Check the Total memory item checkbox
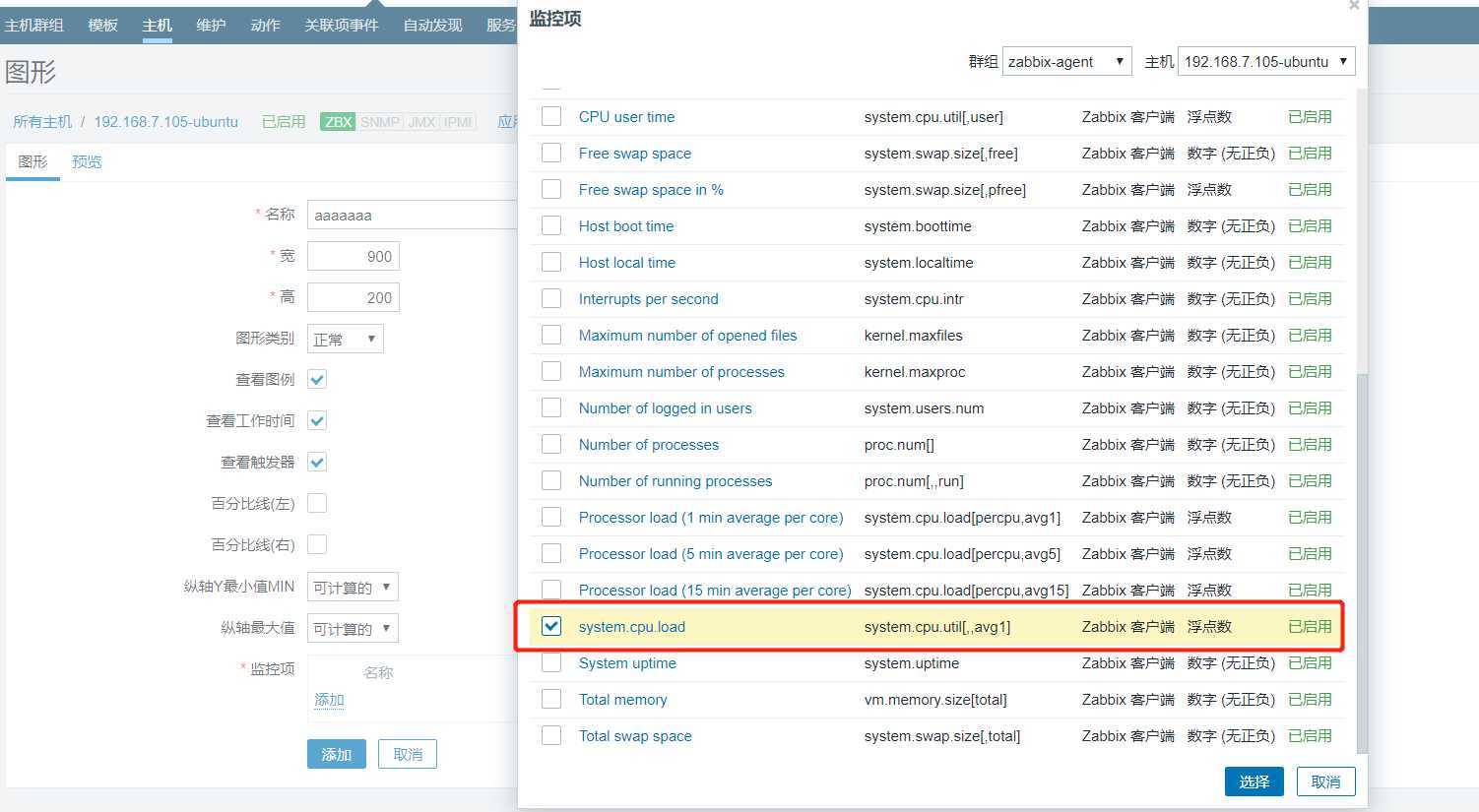The width and height of the screenshot is (1479, 812). coord(551,699)
